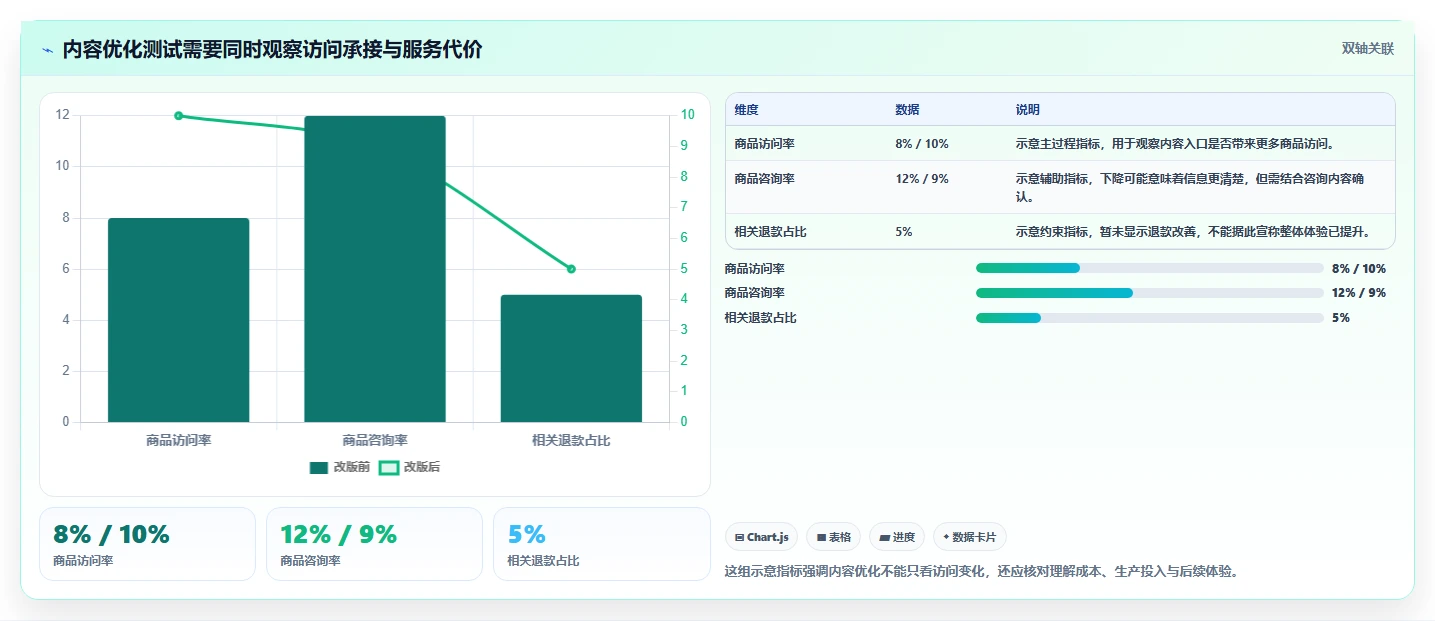This screenshot has height=621, width=1435.
Task: Select the Chart.js tag chip
Action: click(x=761, y=537)
